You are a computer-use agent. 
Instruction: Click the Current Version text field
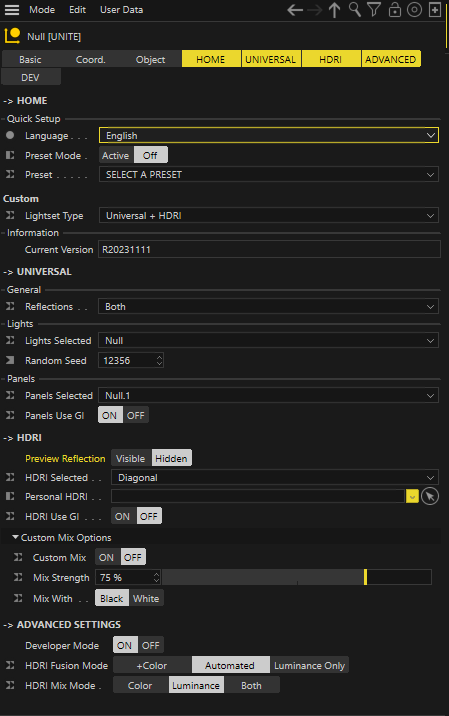click(x=269, y=249)
